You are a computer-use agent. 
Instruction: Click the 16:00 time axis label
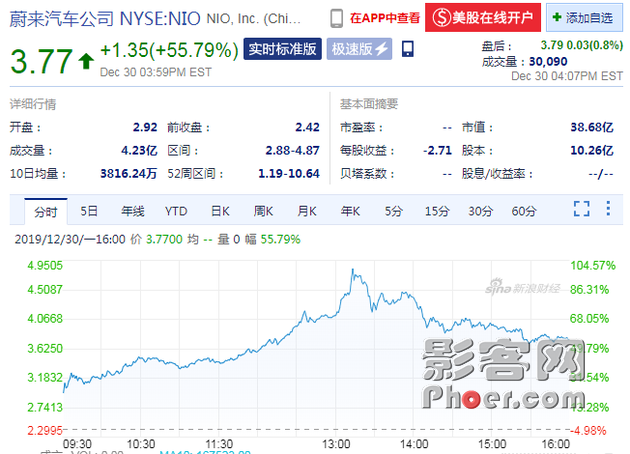(x=555, y=444)
